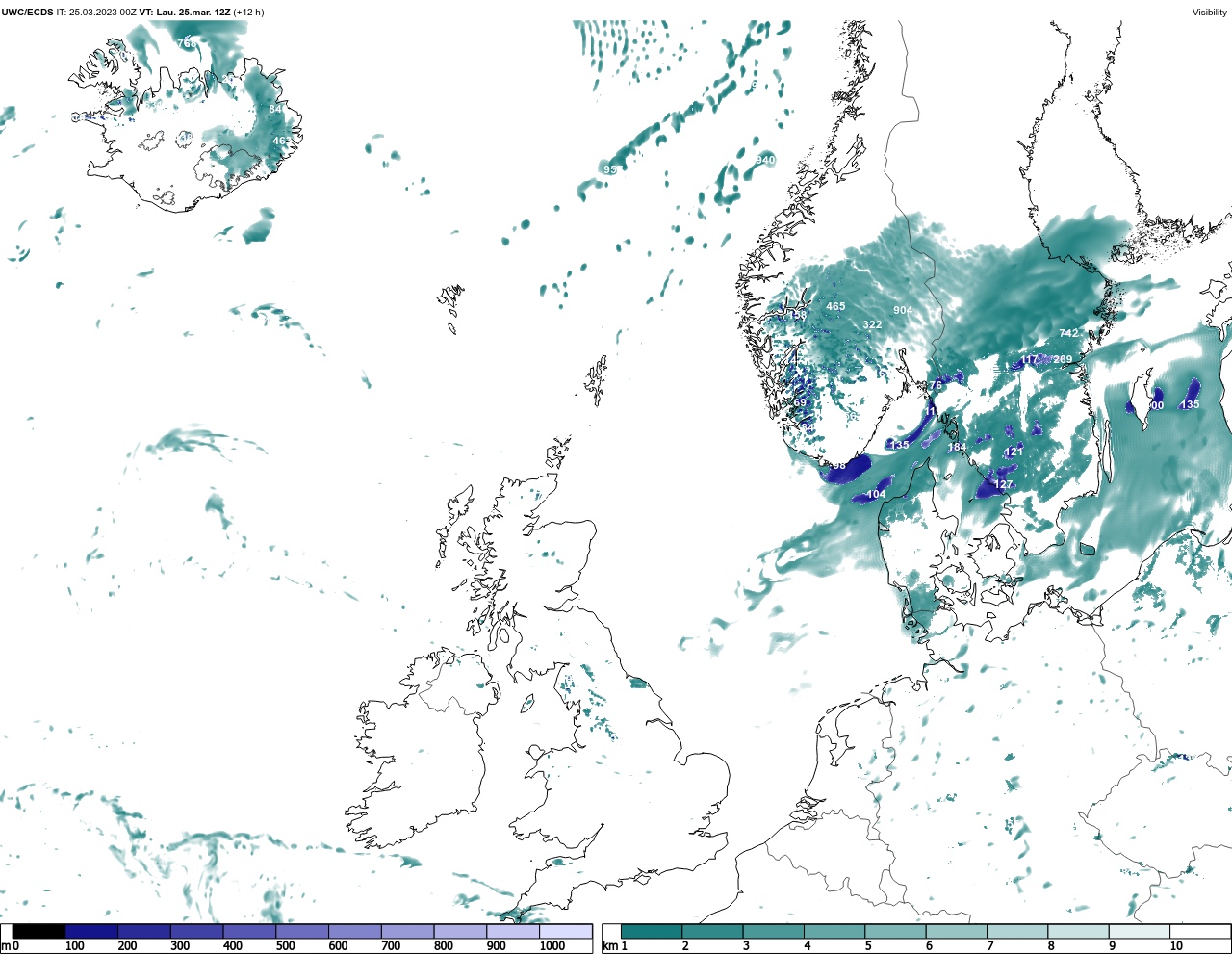Click the '322' visibility value over Norway
The width and height of the screenshot is (1232, 954).
pyautogui.click(x=872, y=324)
